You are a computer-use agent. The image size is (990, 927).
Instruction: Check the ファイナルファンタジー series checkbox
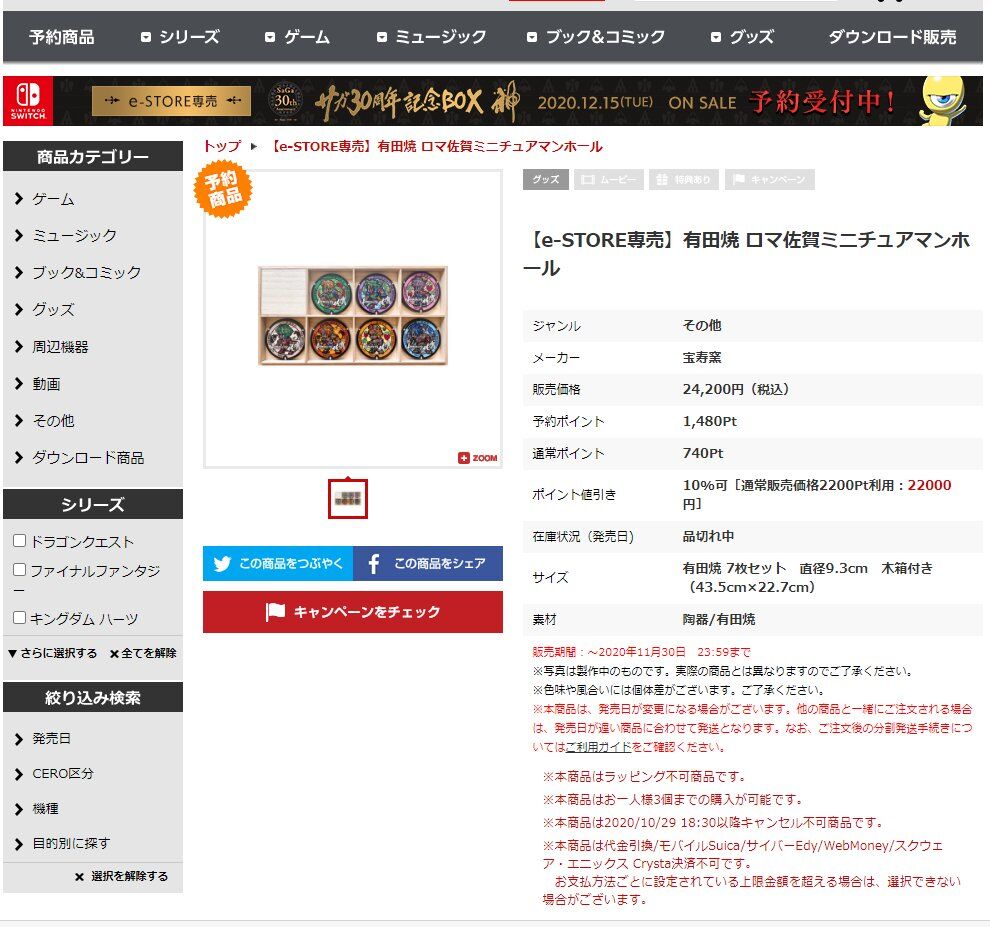coord(20,570)
